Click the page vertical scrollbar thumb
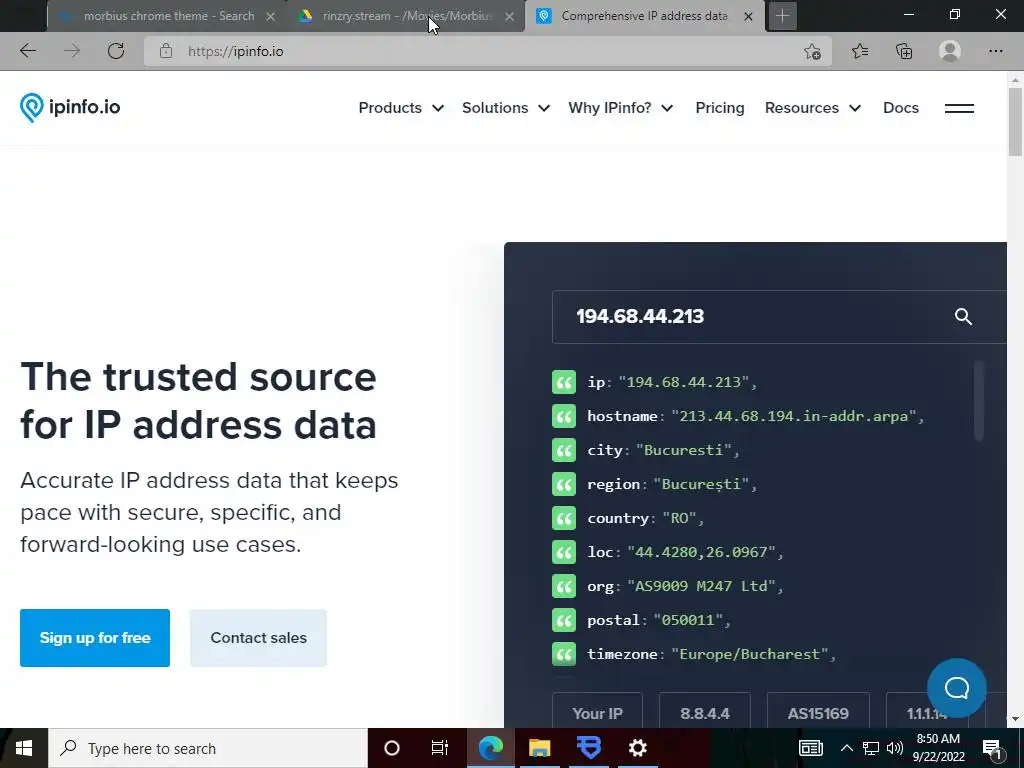Screen dimensions: 1024x768 click(x=1015, y=122)
